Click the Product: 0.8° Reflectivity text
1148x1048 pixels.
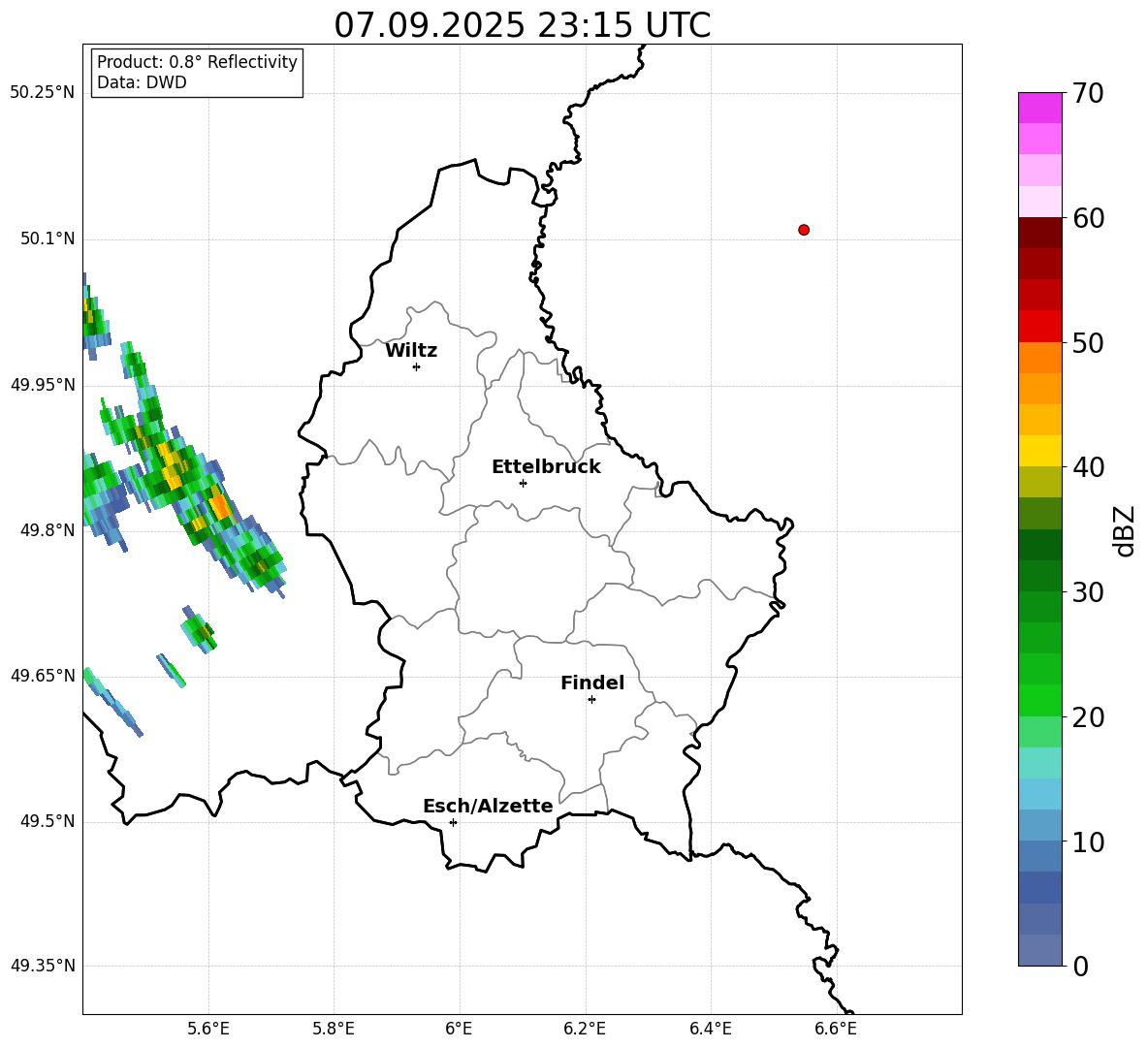pyautogui.click(x=197, y=62)
